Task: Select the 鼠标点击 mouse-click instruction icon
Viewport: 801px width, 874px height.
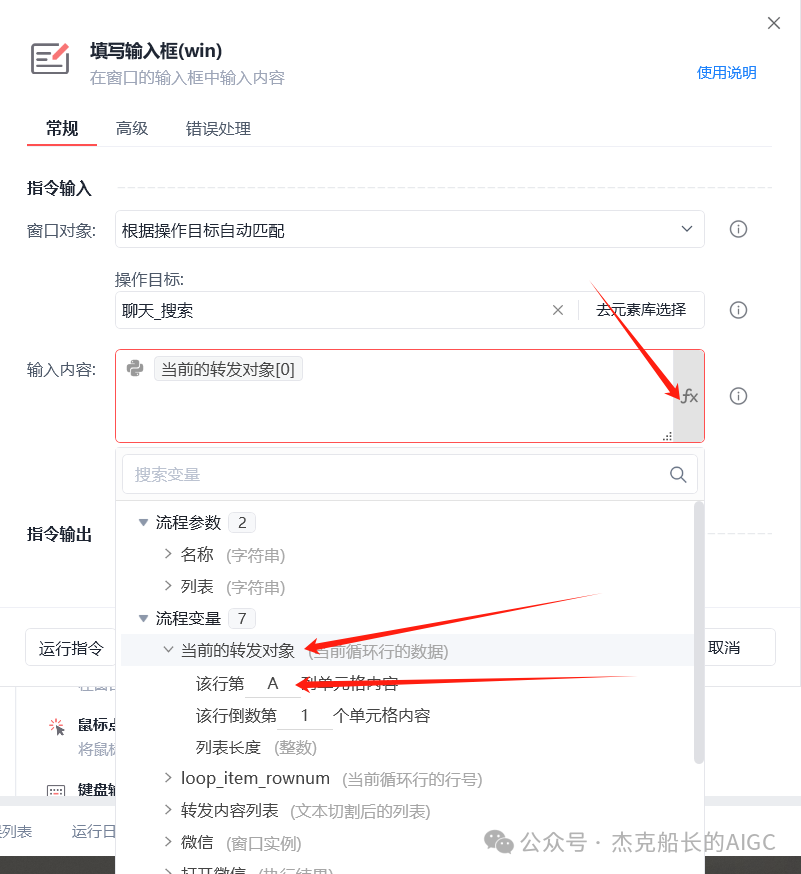Action: [55, 724]
